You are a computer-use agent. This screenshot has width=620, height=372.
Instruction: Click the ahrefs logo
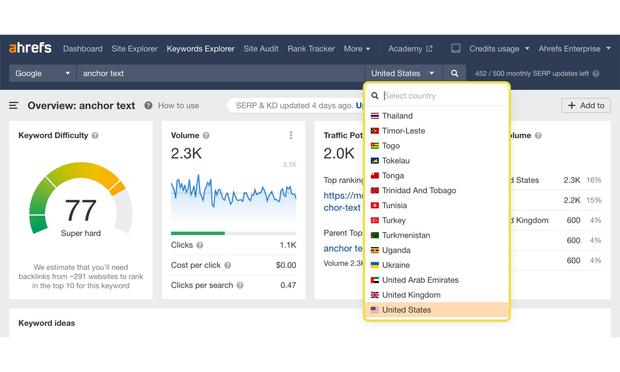tap(30, 48)
